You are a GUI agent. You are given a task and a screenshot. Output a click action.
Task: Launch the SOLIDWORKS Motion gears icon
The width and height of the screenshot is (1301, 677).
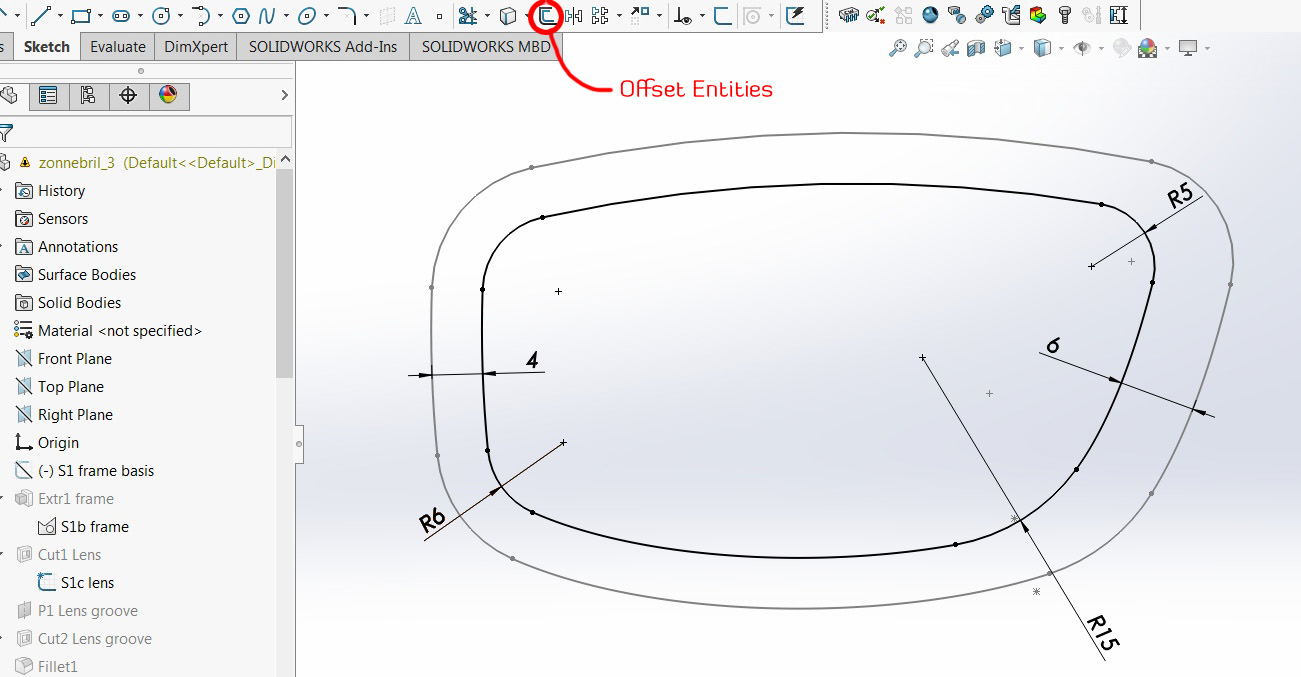[x=985, y=15]
